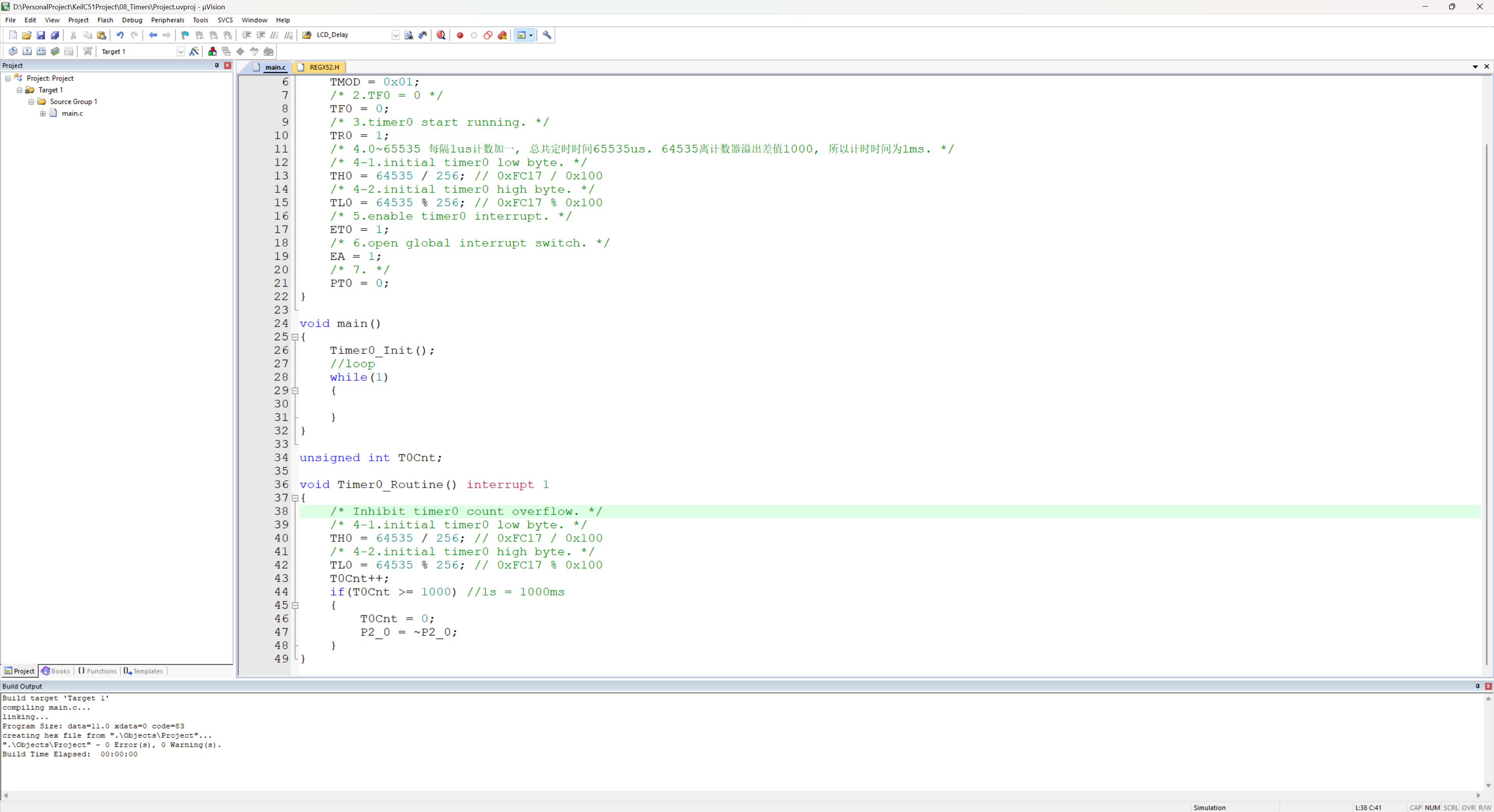Navigate backwards with the blue left arrow
The width and height of the screenshot is (1494, 812).
pos(153,35)
